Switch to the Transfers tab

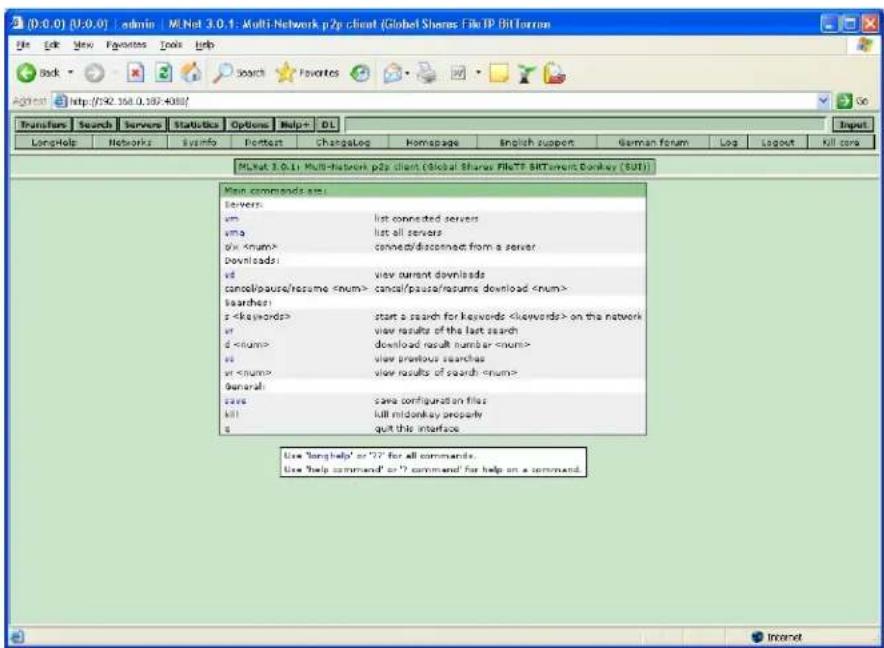43,125
